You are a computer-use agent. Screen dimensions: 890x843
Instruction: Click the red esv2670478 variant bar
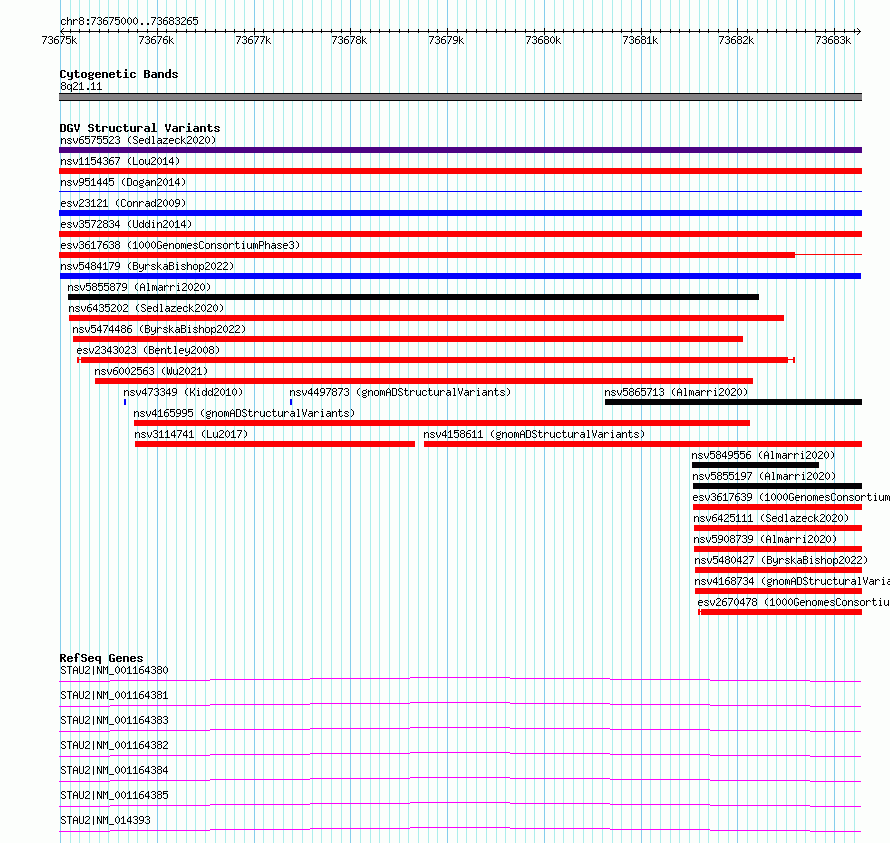780,612
